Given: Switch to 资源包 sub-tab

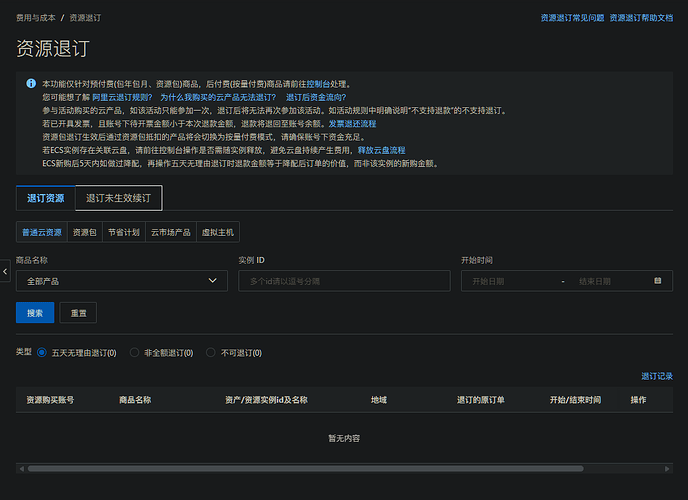Looking at the screenshot, I should 85,232.
